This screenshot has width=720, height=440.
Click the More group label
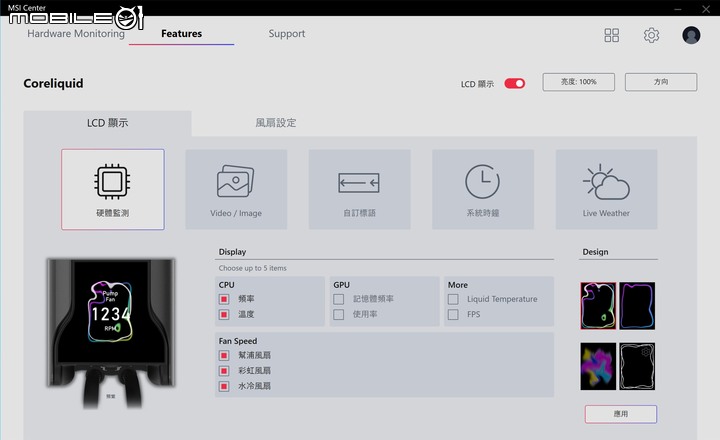pyautogui.click(x=458, y=285)
